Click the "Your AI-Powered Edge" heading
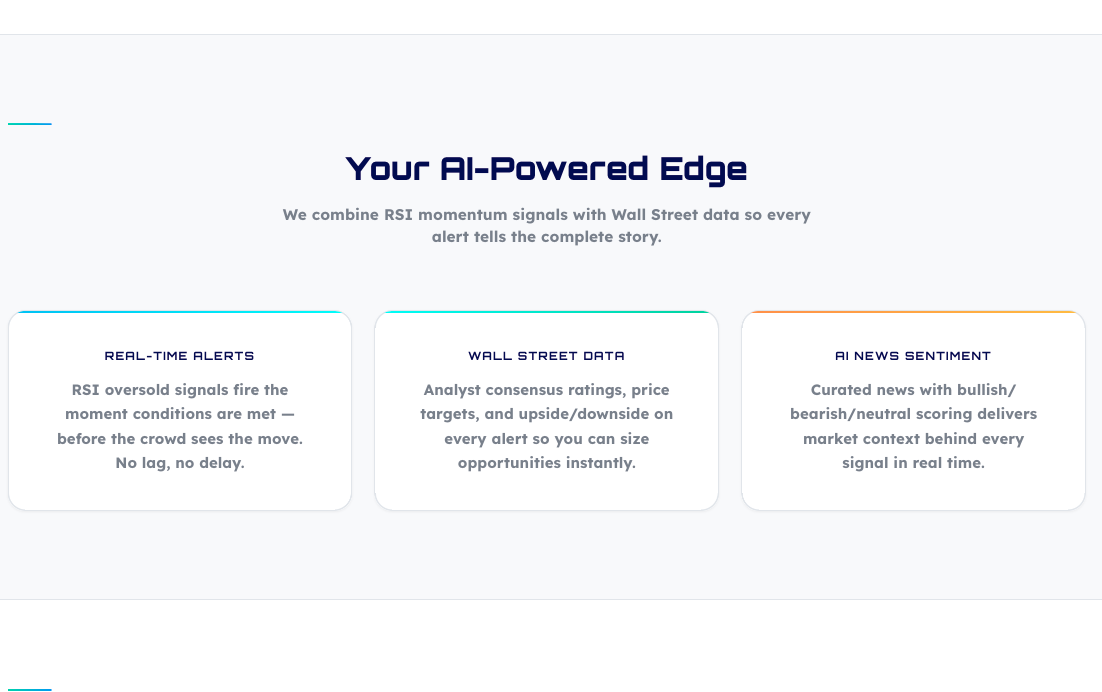This screenshot has height=692, width=1102. (546, 169)
